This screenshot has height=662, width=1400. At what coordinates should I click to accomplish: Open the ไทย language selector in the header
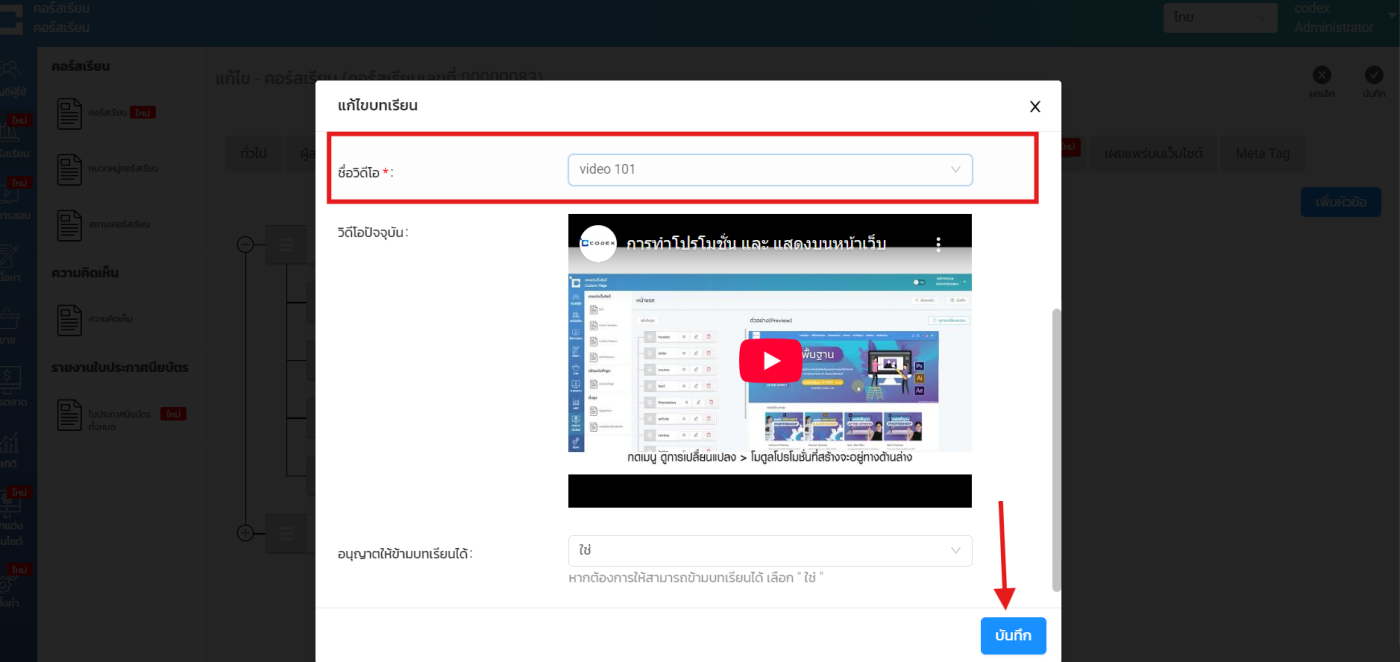click(x=1219, y=17)
